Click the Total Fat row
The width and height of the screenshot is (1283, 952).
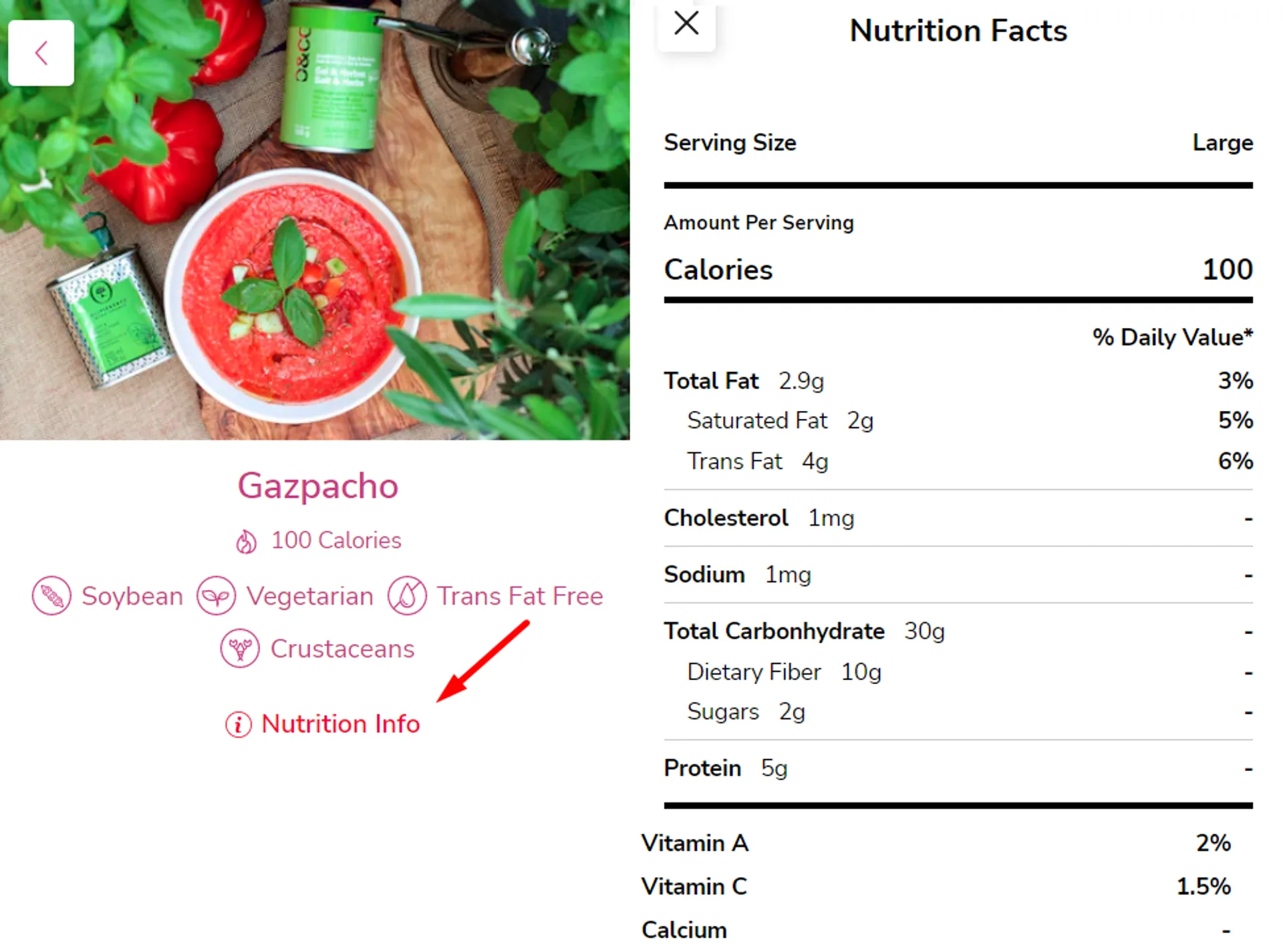pyautogui.click(x=958, y=381)
